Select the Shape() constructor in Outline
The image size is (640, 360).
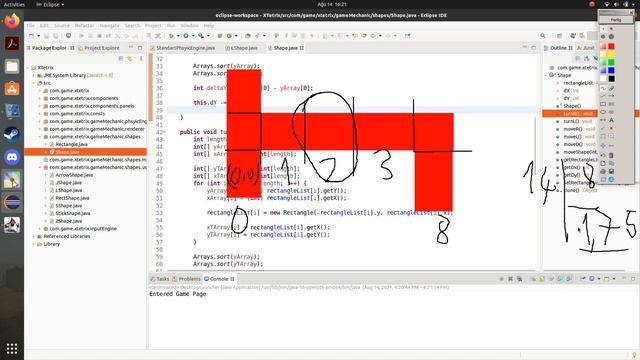pos(571,106)
